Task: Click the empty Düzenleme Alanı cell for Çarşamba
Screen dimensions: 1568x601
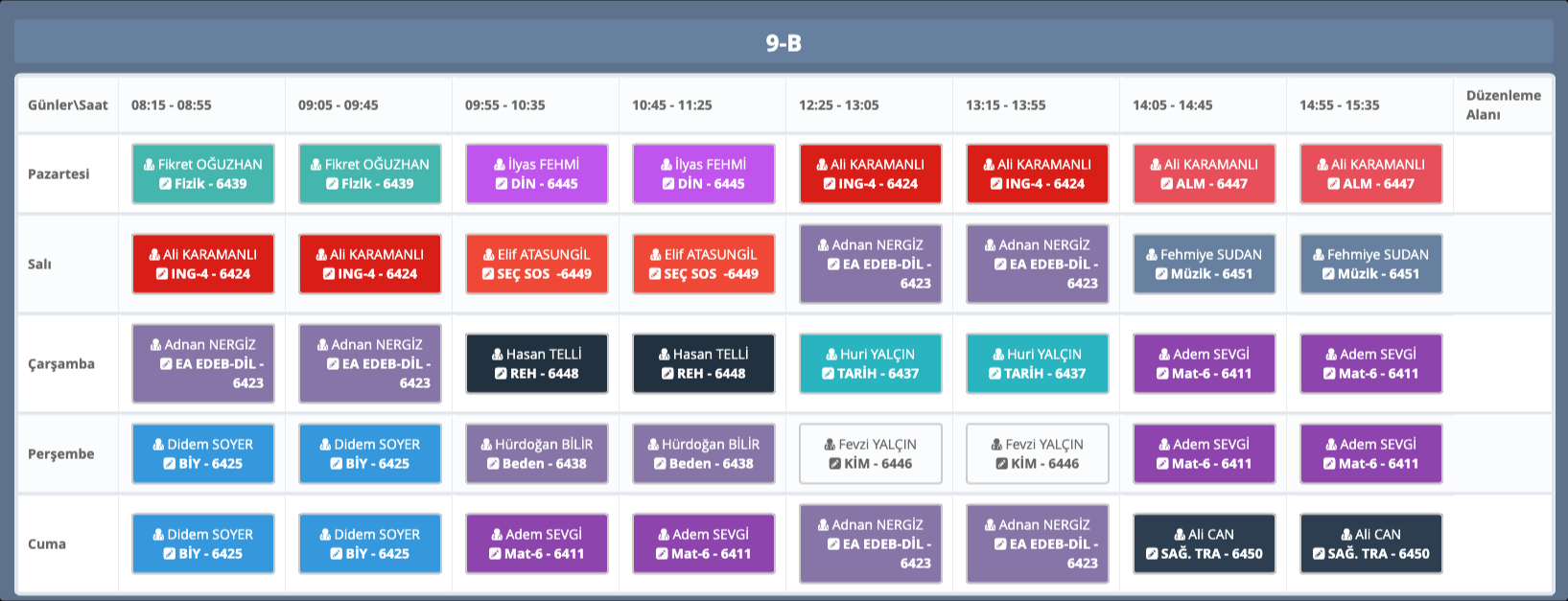Action: (1502, 364)
